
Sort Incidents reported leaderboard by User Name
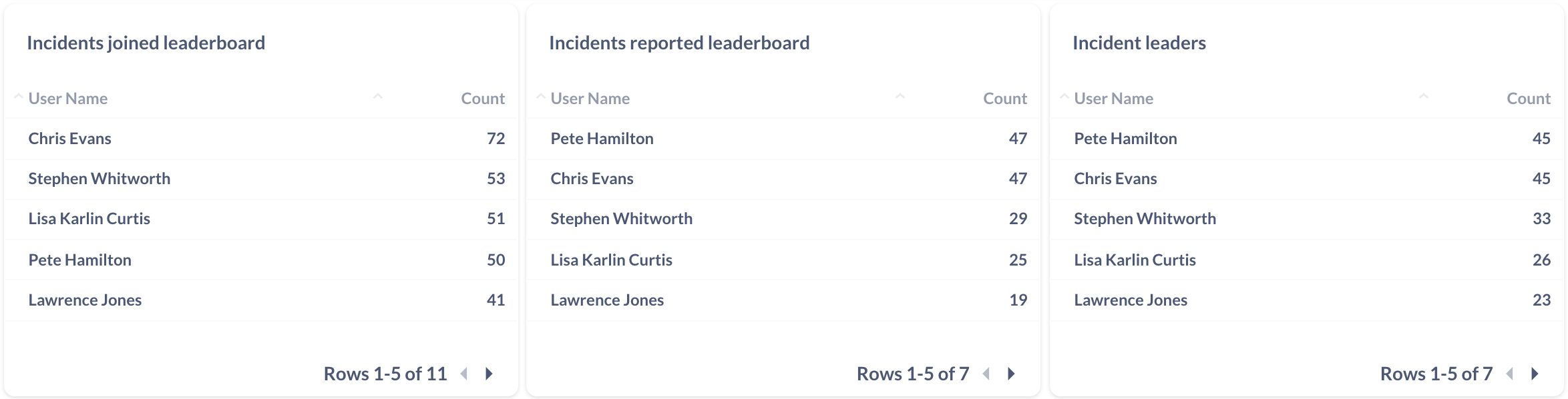(x=590, y=99)
